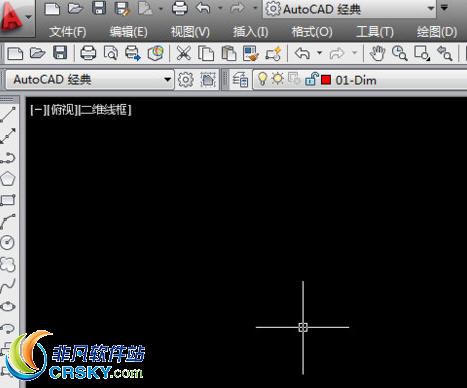Screen dimensions: 467x388
Task: Select the Line tool in the draw toolbar
Action: [8, 114]
